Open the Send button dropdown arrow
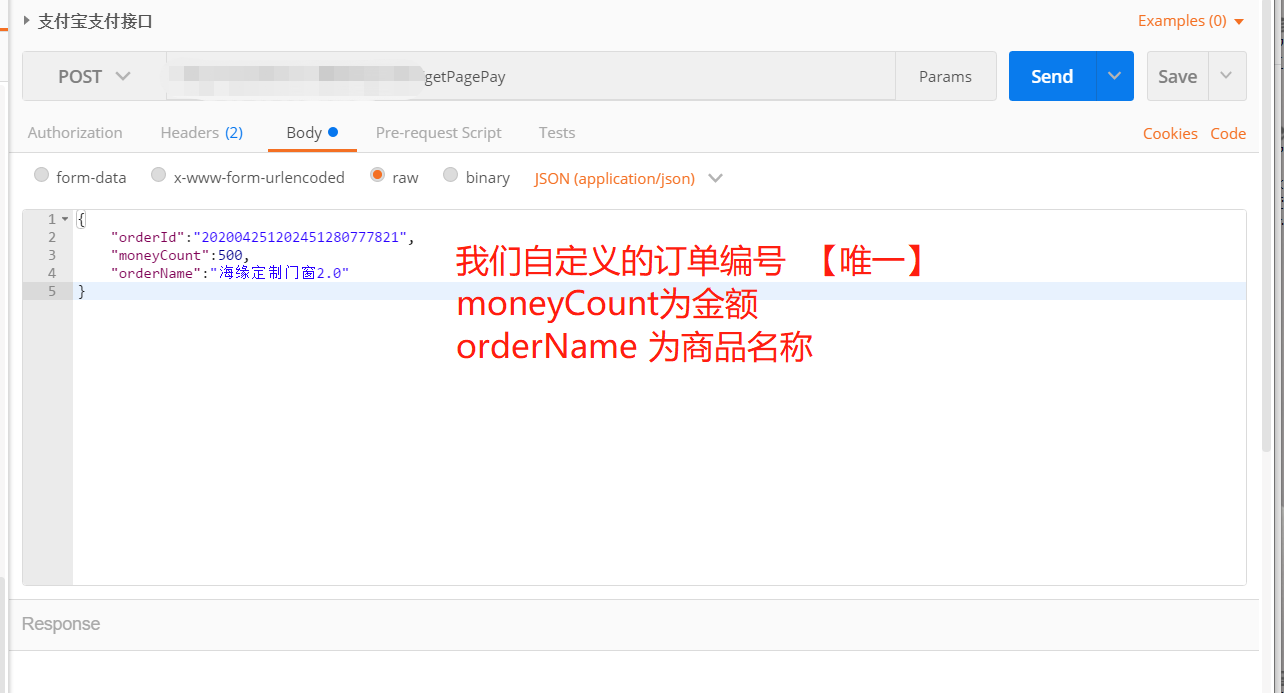 click(1114, 75)
